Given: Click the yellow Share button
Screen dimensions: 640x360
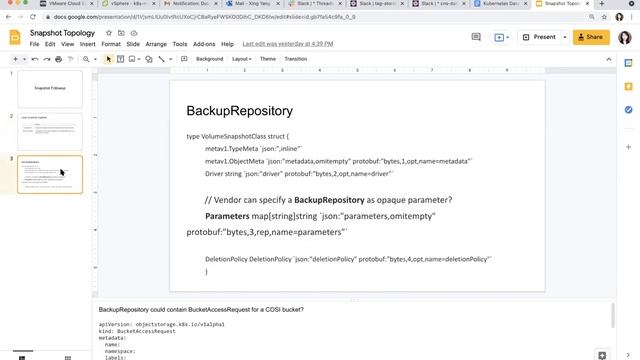Looking at the screenshot, I should click(591, 37).
